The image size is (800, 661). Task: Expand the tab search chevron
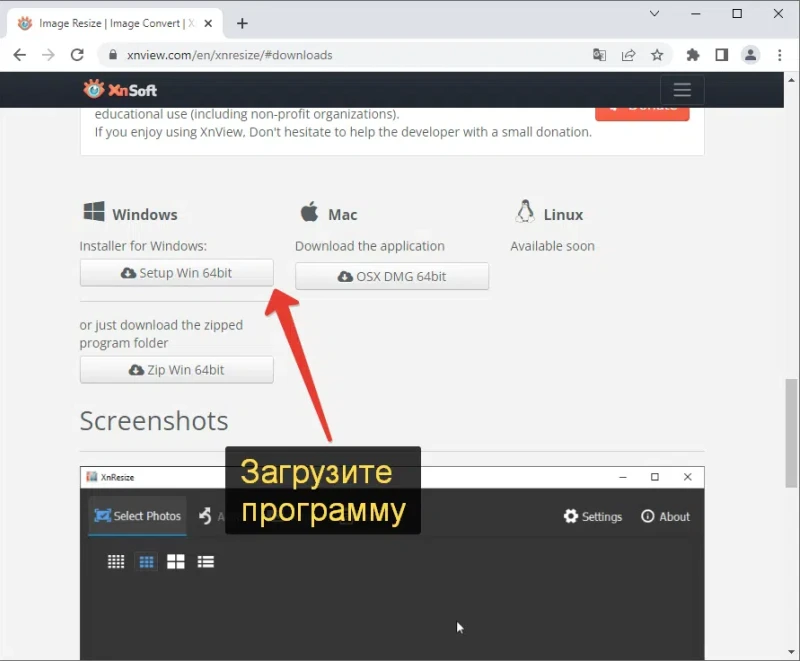pos(654,14)
